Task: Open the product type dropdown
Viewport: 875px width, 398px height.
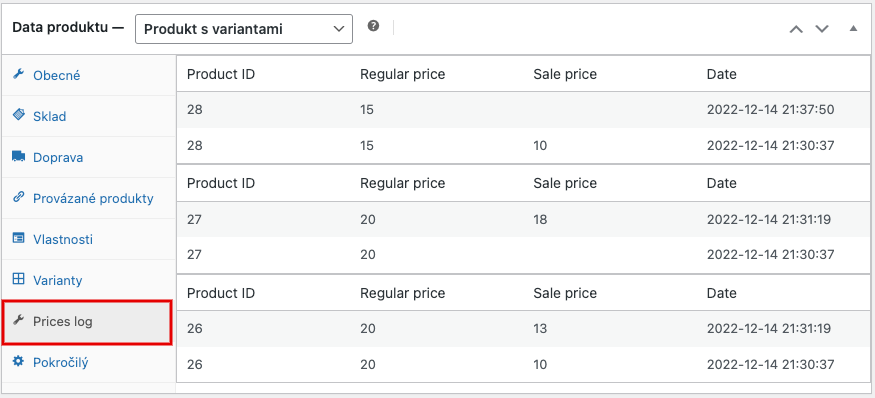Action: point(244,29)
